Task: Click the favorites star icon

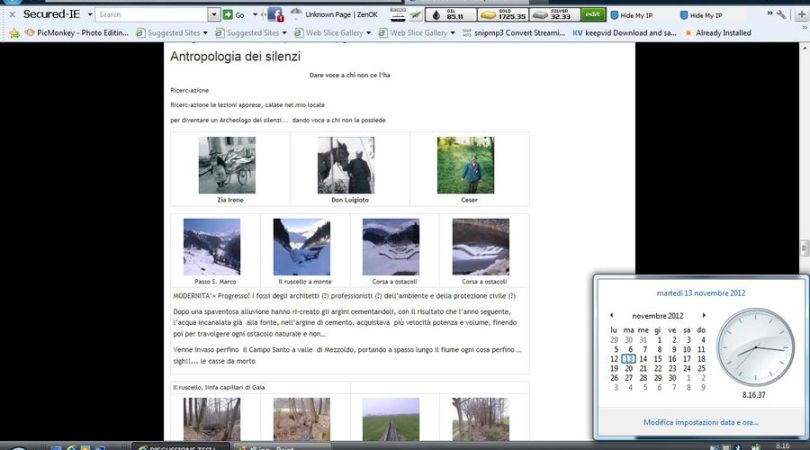Action: tap(14, 33)
